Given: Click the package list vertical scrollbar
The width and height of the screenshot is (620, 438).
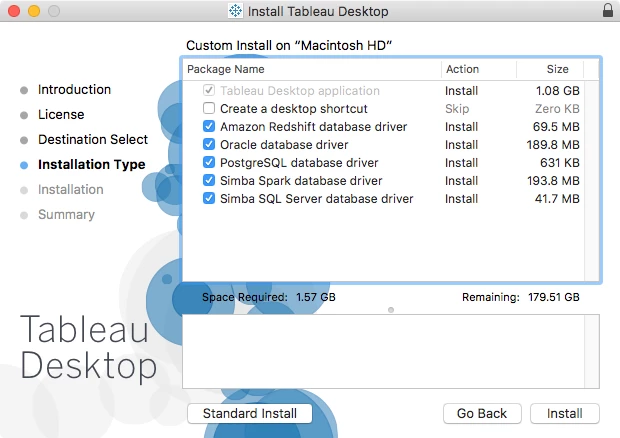Looking at the screenshot, I should pos(592,181).
